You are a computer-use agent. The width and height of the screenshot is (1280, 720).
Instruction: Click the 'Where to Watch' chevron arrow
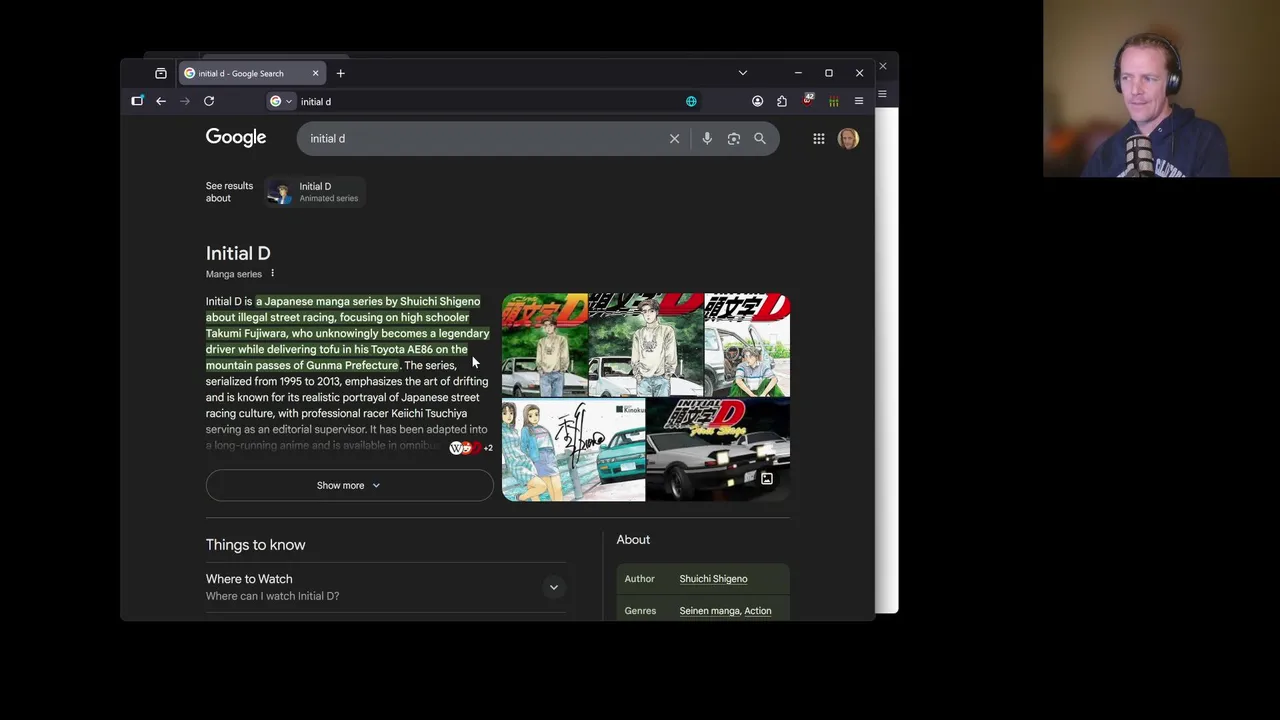pyautogui.click(x=553, y=587)
